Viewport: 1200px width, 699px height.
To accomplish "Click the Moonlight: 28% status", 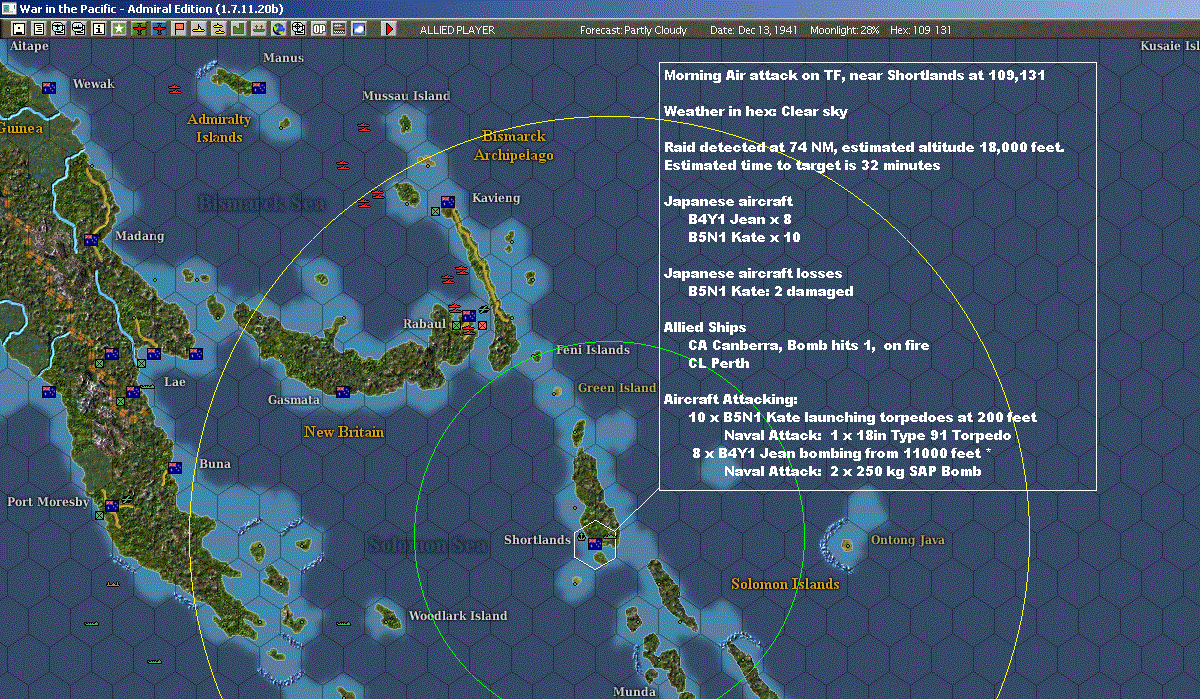I will click(846, 30).
